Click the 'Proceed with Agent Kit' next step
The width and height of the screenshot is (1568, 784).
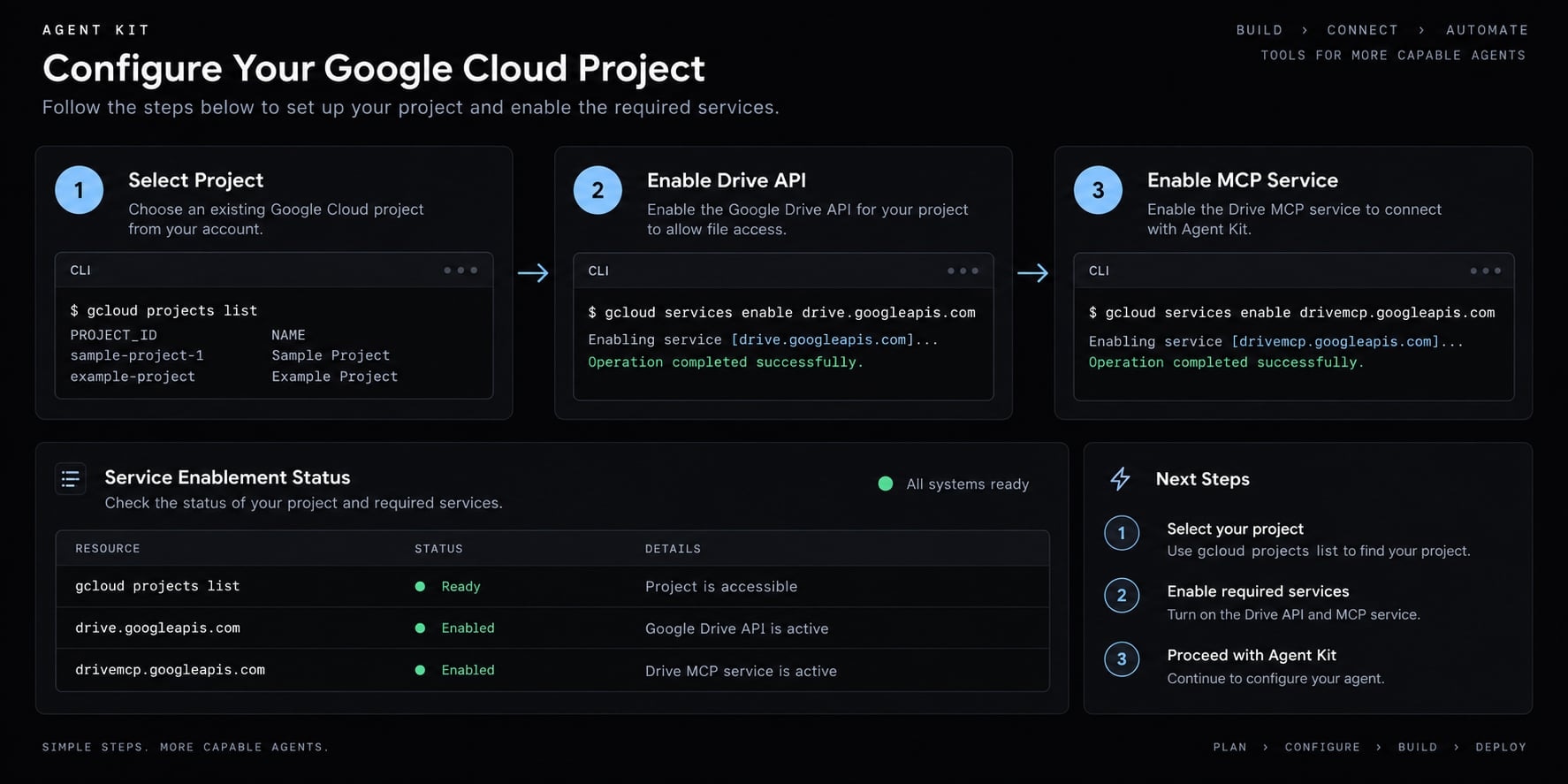[1252, 655]
